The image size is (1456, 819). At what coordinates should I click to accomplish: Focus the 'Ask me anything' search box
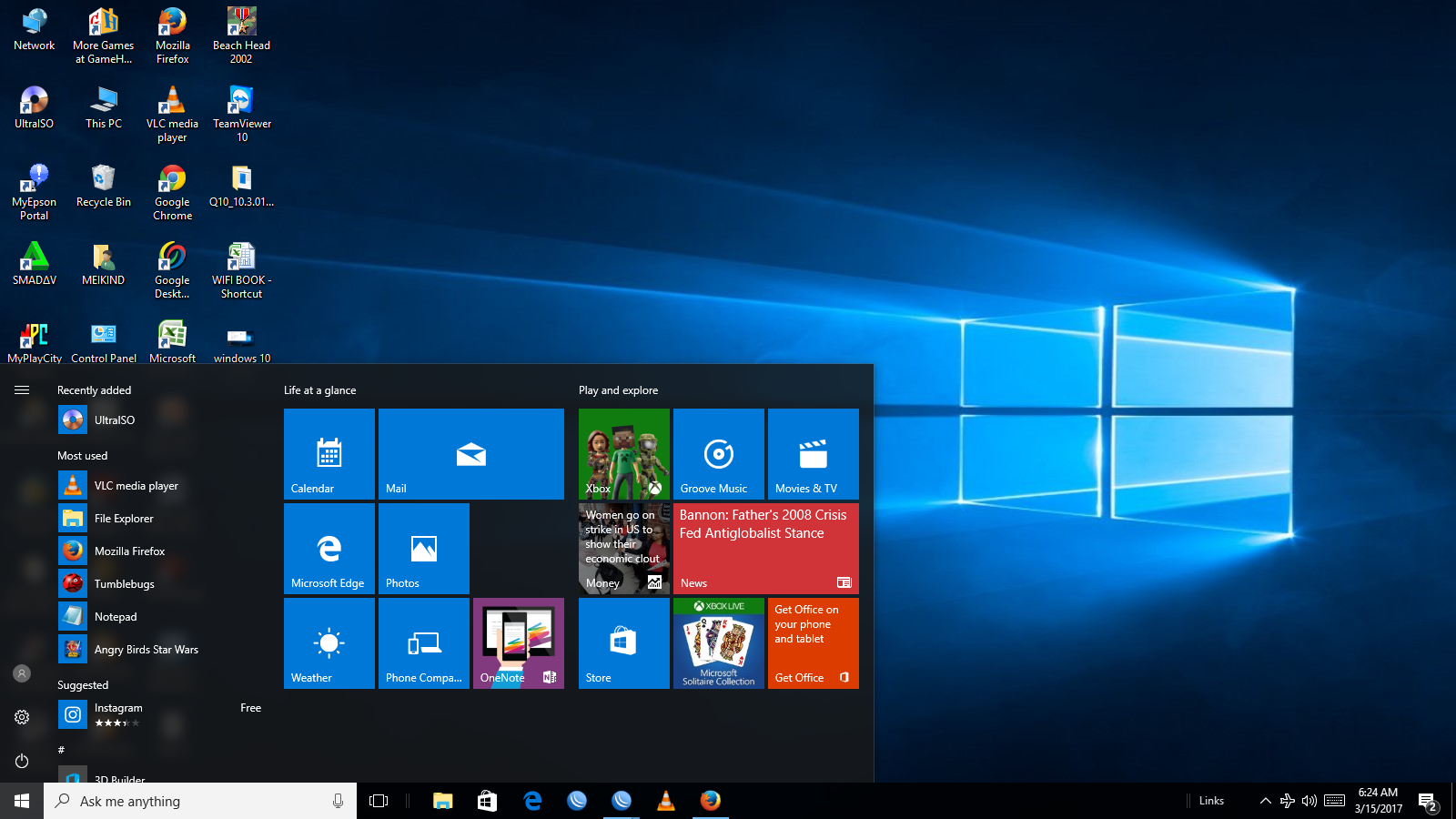pyautogui.click(x=200, y=801)
